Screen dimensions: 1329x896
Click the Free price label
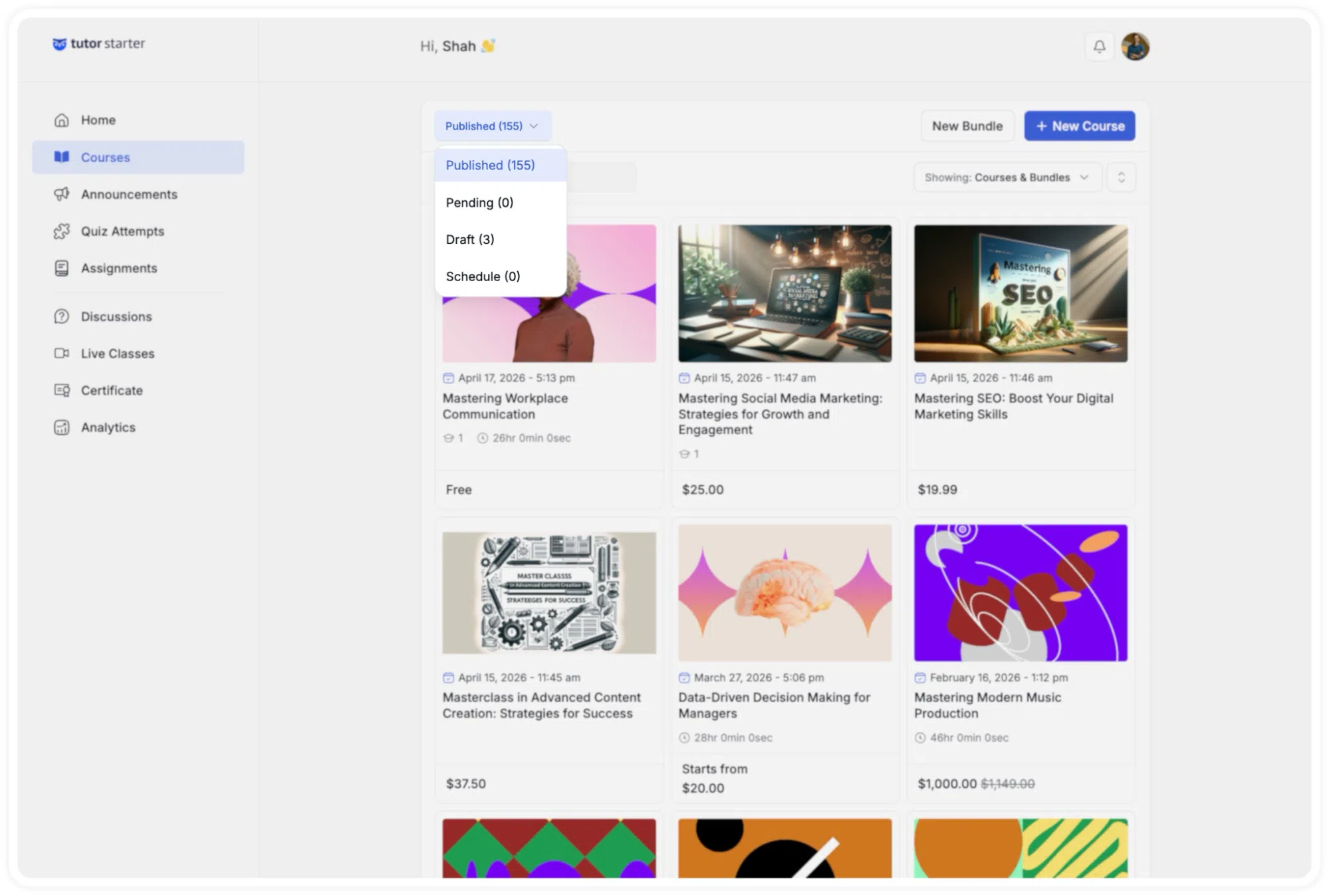coord(459,490)
